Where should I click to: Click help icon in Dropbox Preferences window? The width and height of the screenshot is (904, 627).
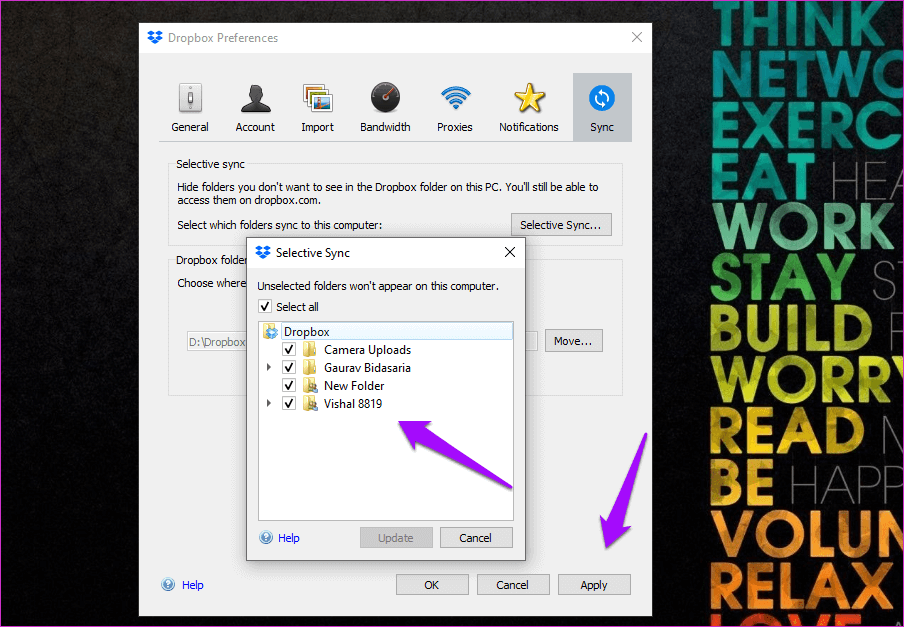point(168,585)
